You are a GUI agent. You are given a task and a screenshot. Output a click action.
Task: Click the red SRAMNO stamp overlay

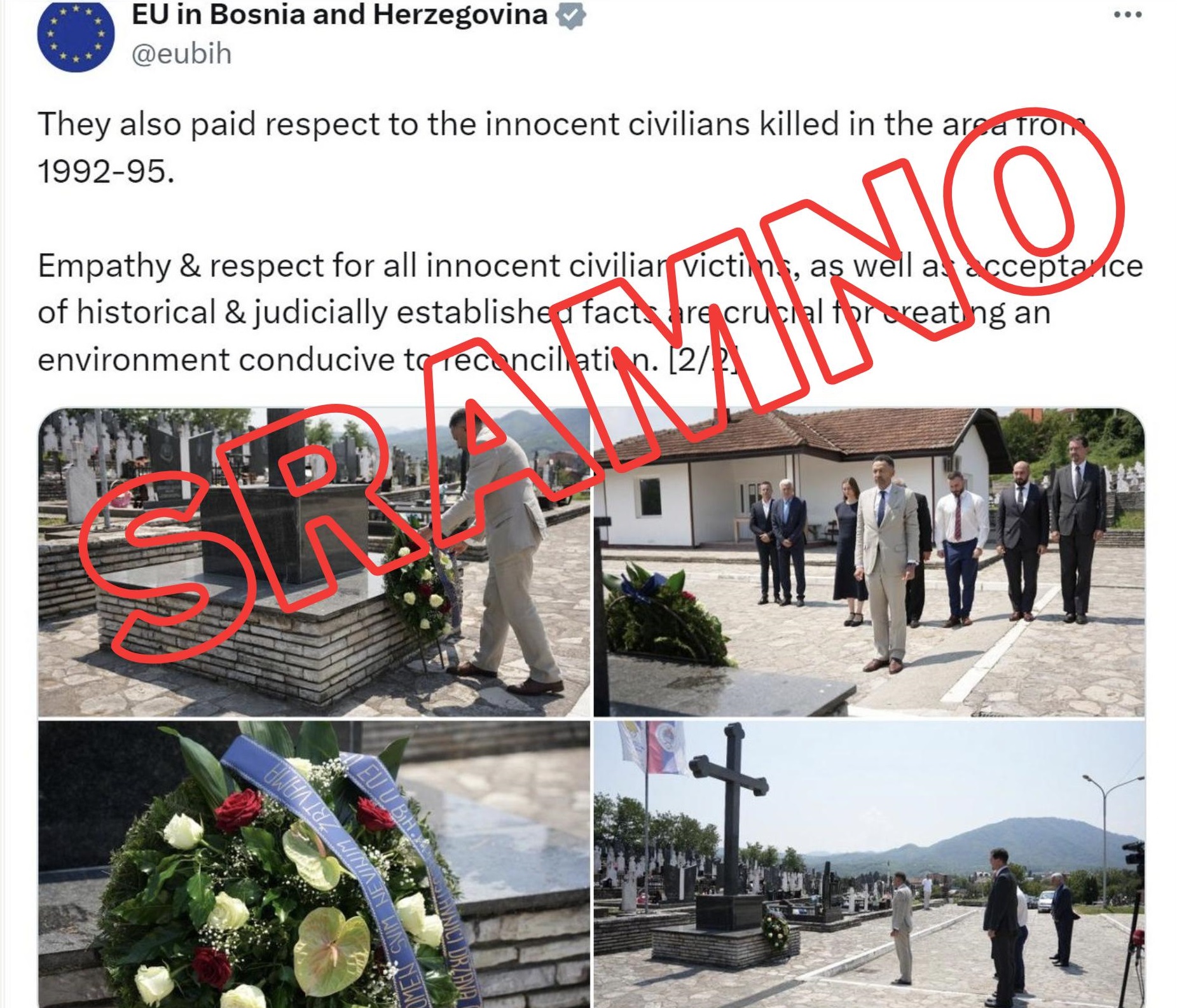[601, 388]
